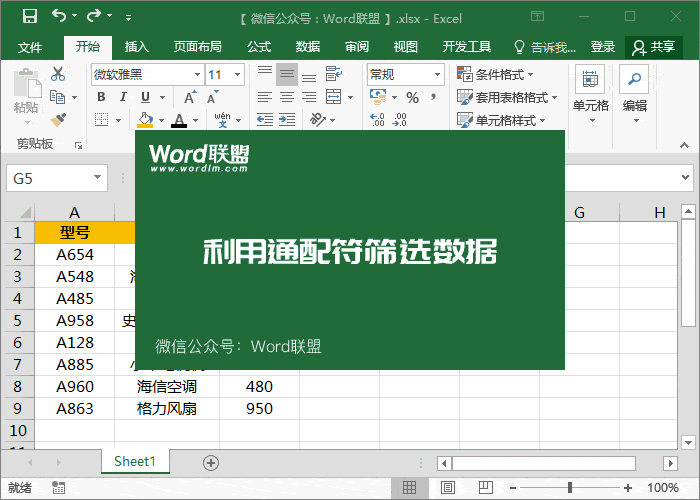Image resolution: width=700 pixels, height=500 pixels.
Task: Apply the yellow fill color bucket
Action: click(x=145, y=120)
